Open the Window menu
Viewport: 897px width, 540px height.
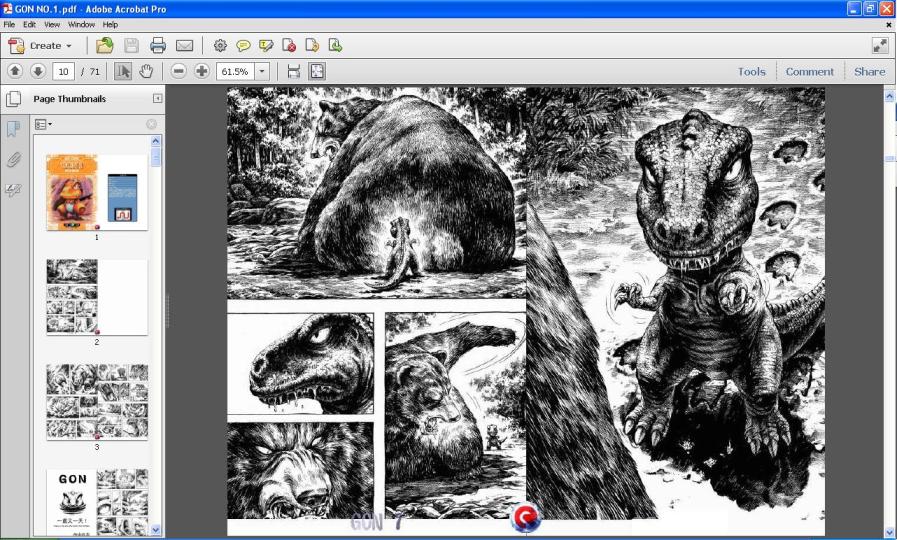point(81,25)
